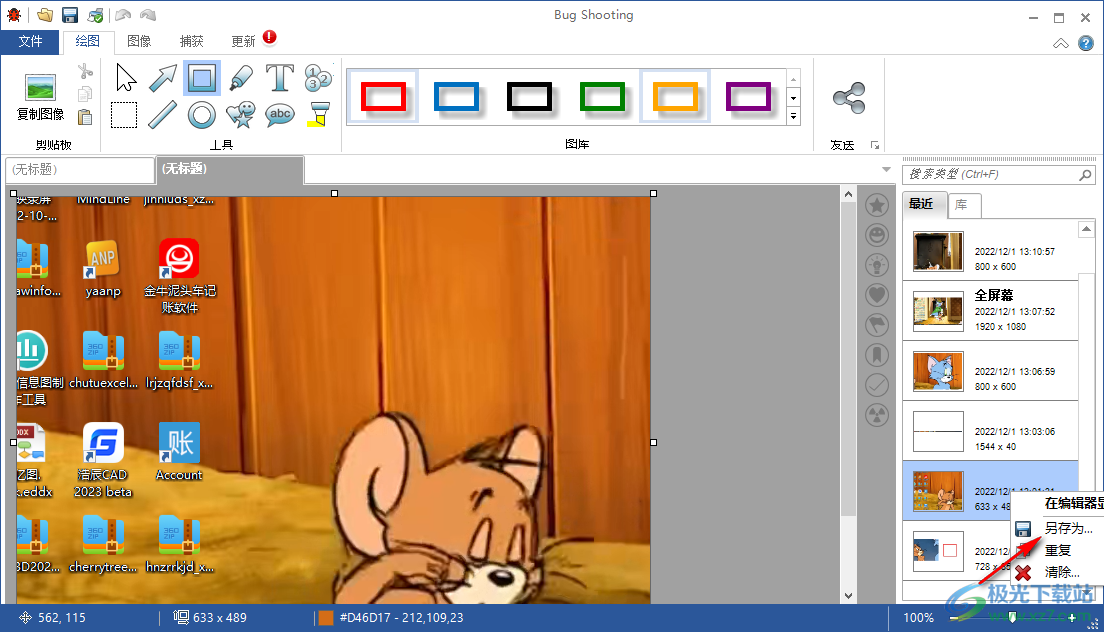Choose the blue rectangle style
The width and height of the screenshot is (1104, 632).
[x=456, y=97]
